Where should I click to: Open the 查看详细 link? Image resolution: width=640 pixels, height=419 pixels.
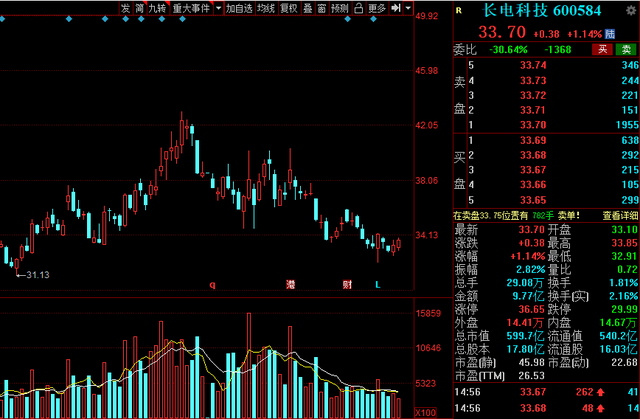pos(621,215)
